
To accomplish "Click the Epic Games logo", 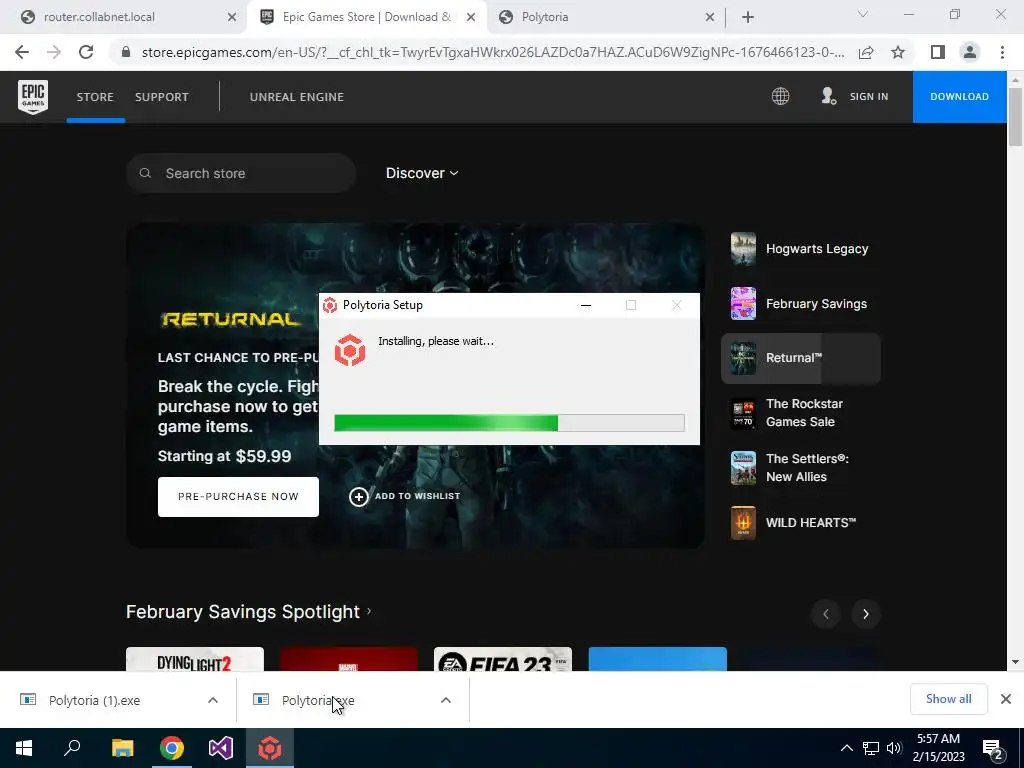I will 33,97.
